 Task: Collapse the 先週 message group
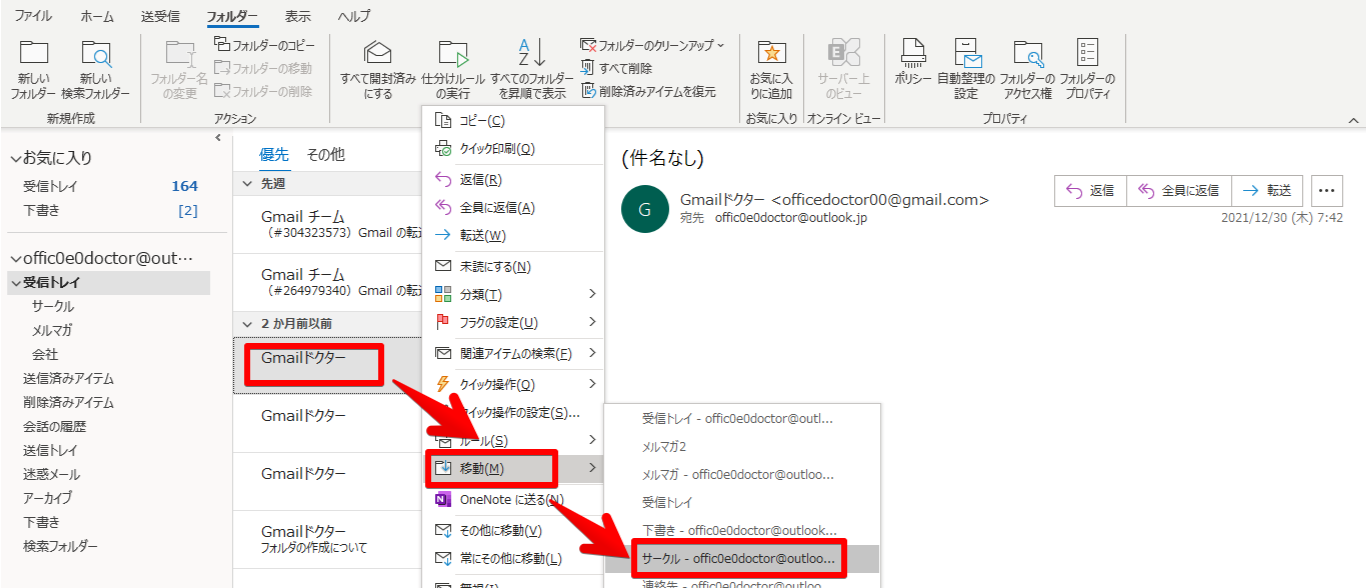coord(248,184)
